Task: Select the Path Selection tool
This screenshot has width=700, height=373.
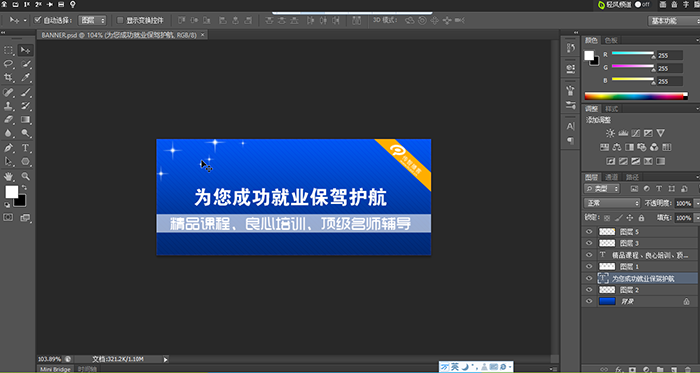Action: 8,161
